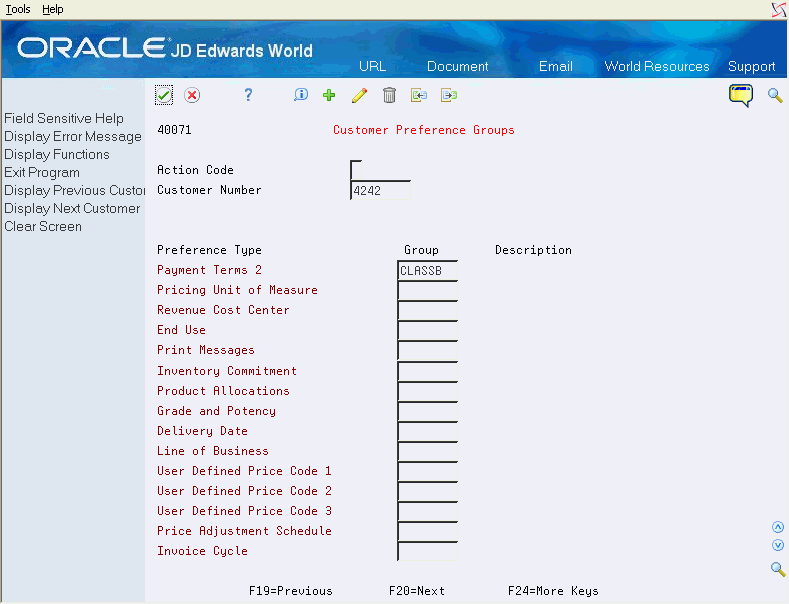Click the bottom-right magnifier zoom icon
This screenshot has width=789, height=604.
778,569
